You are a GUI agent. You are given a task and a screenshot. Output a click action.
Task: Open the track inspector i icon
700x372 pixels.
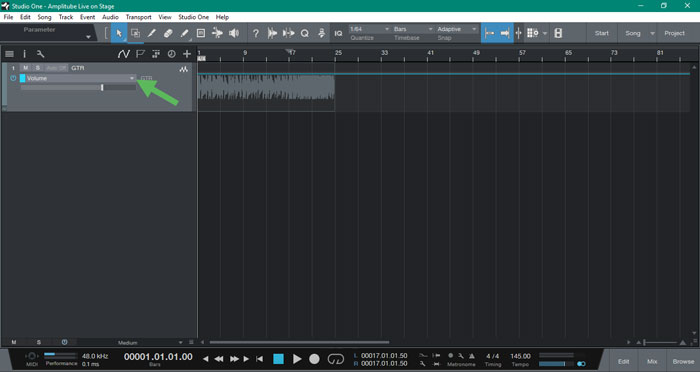25,54
